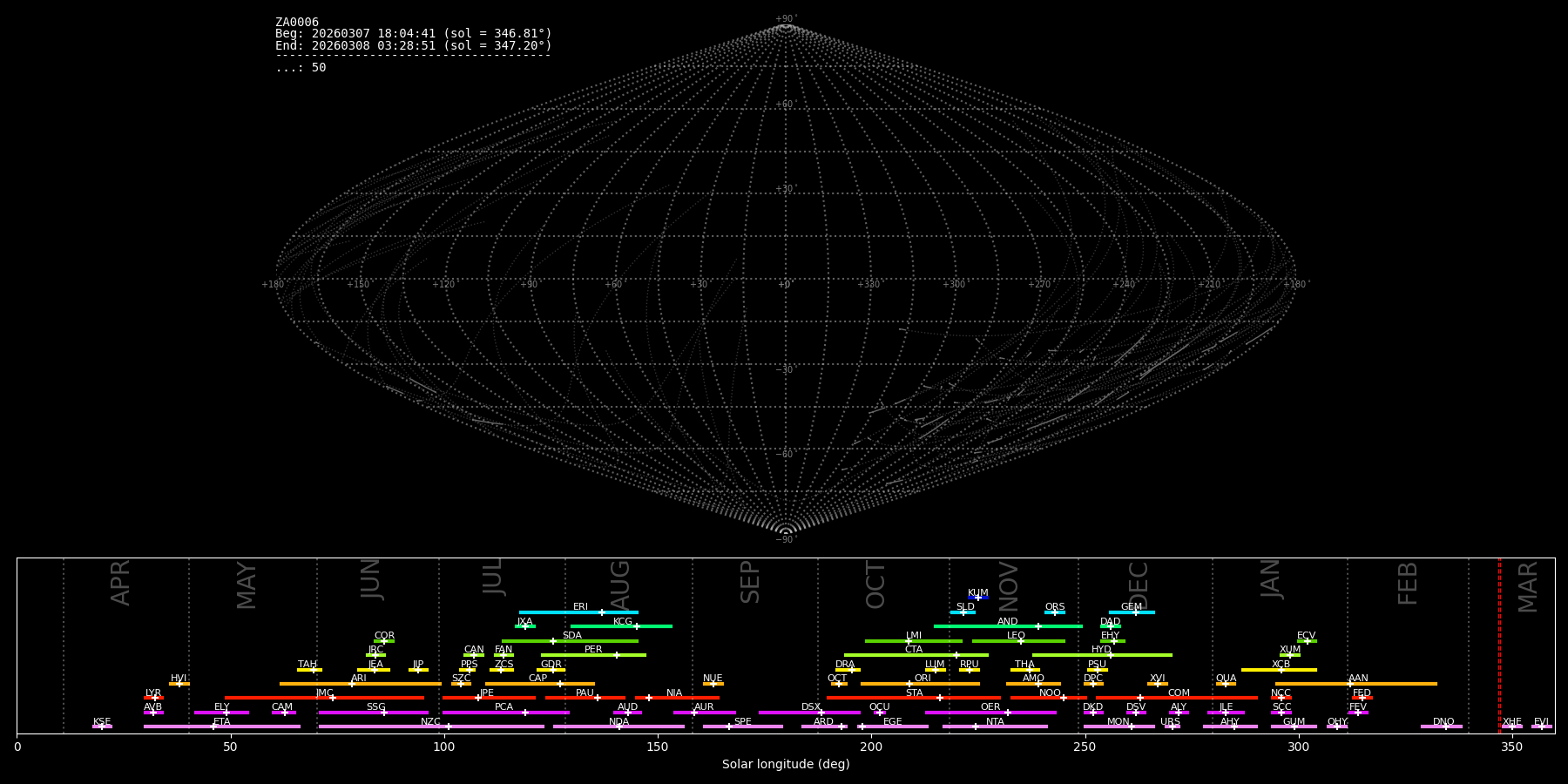Click the MAR month label

pos(1529,587)
